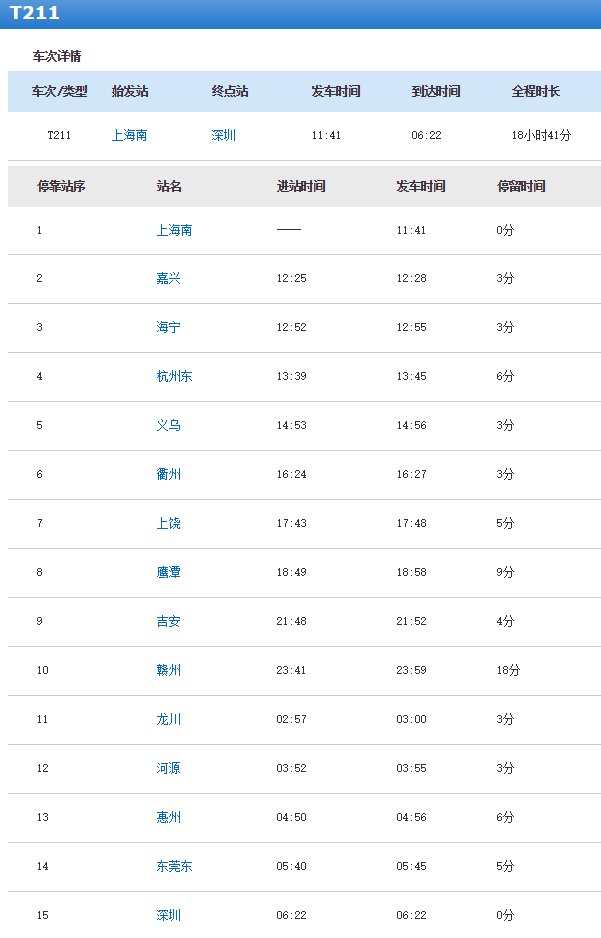Open the 鹰潭 station link
Viewport: 601px width, 938px height.
click(168, 572)
